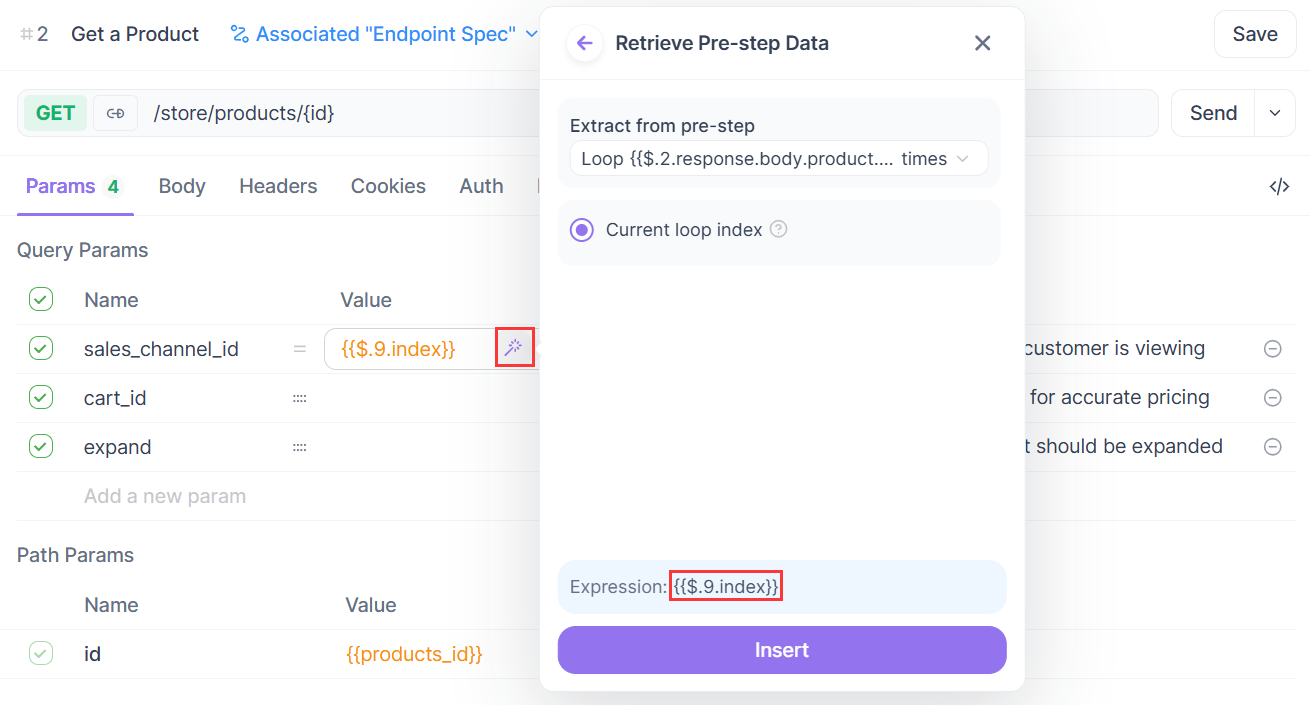
Task: Remove the sales_channel_id param with minus icon
Action: (1273, 349)
